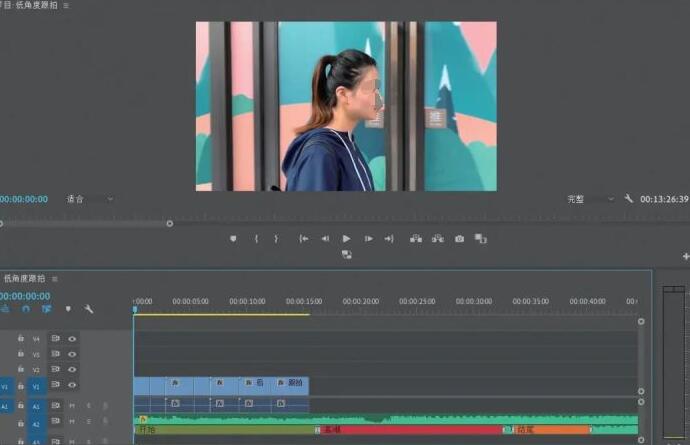Click the Button Editor plus icon
Viewport: 690px width, 445px height.
tap(685, 257)
